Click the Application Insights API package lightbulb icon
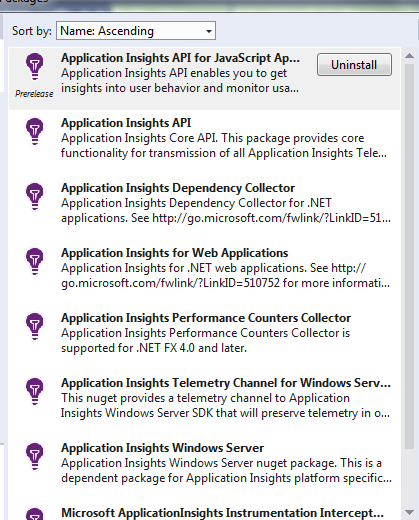 [35, 132]
